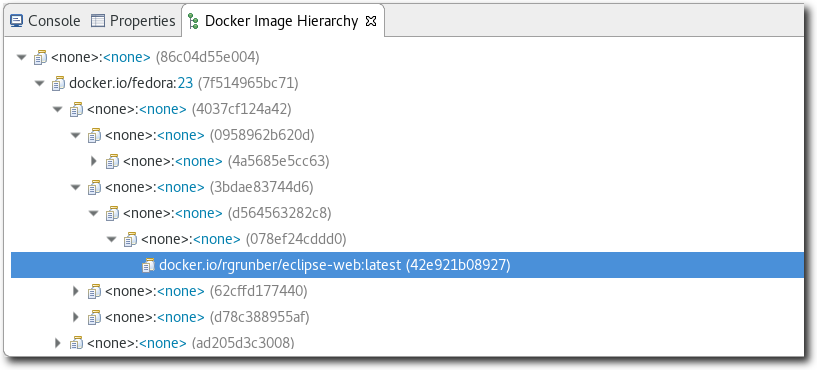
Task: Collapse the docker.io/fedora:23 node
Action: [40, 83]
